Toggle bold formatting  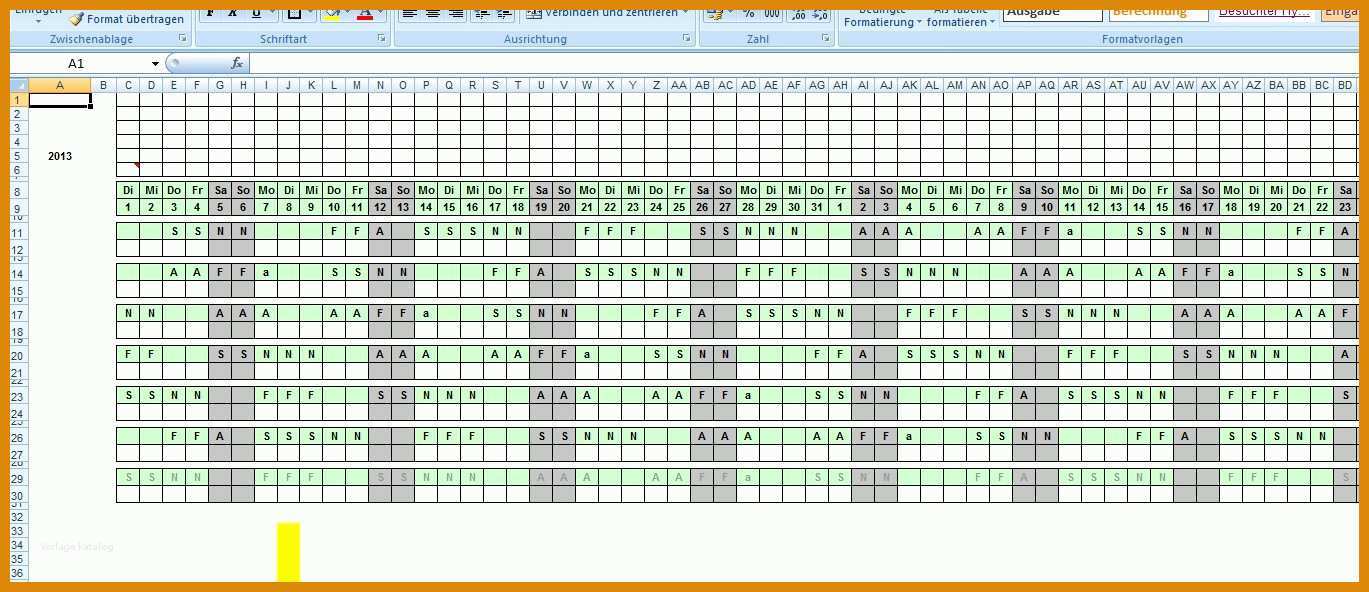[210, 12]
